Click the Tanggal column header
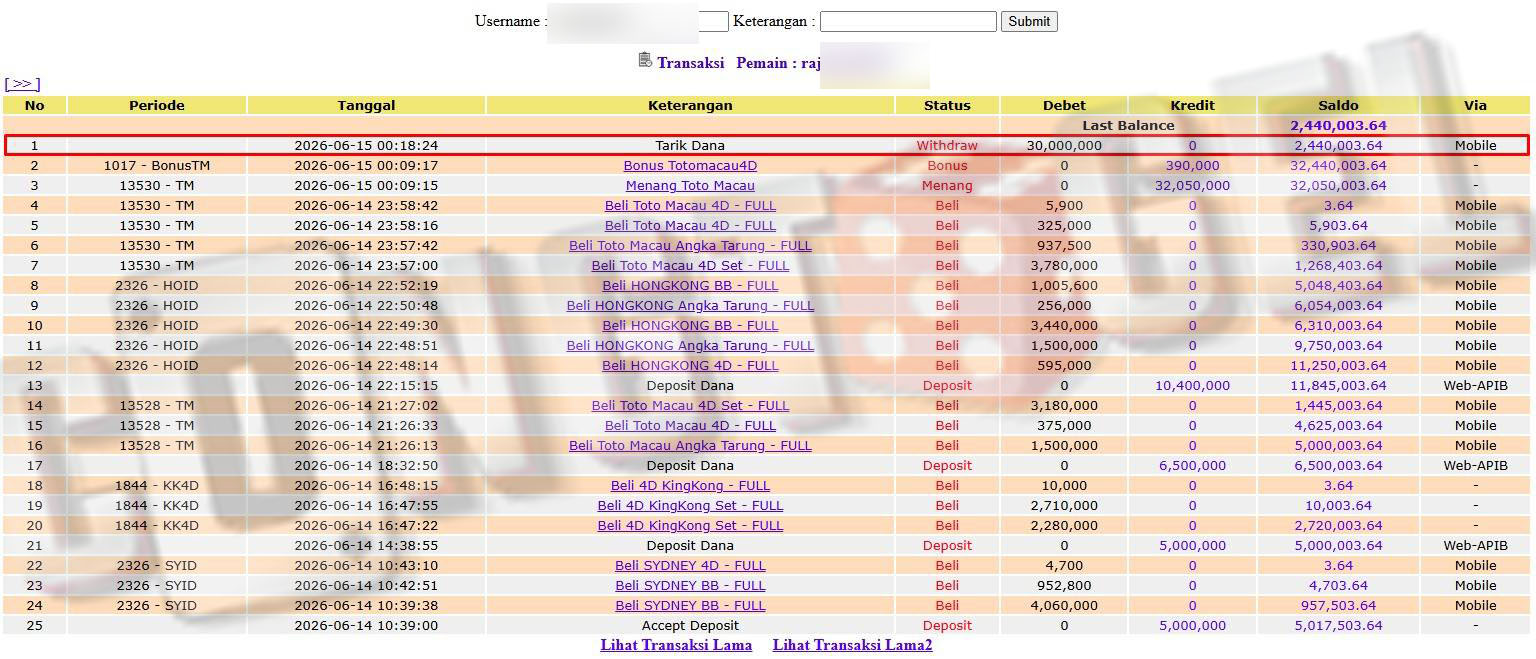 click(366, 105)
